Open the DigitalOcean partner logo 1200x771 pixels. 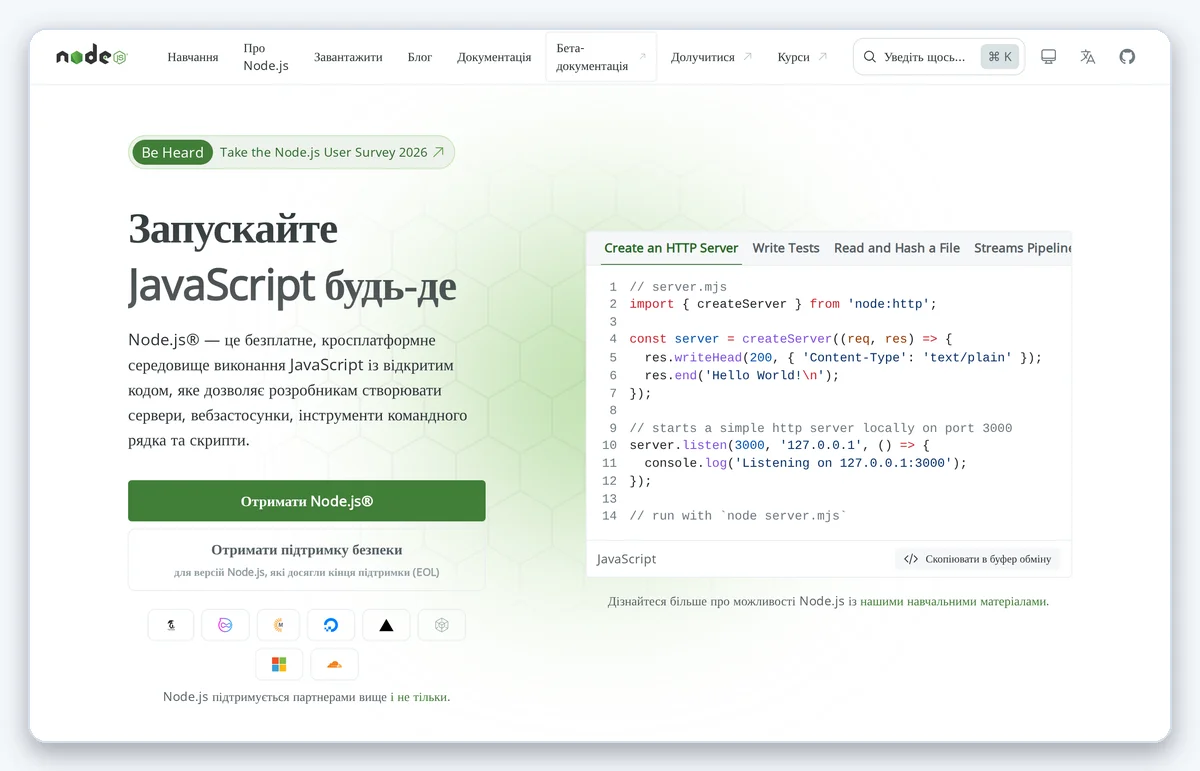coord(331,625)
